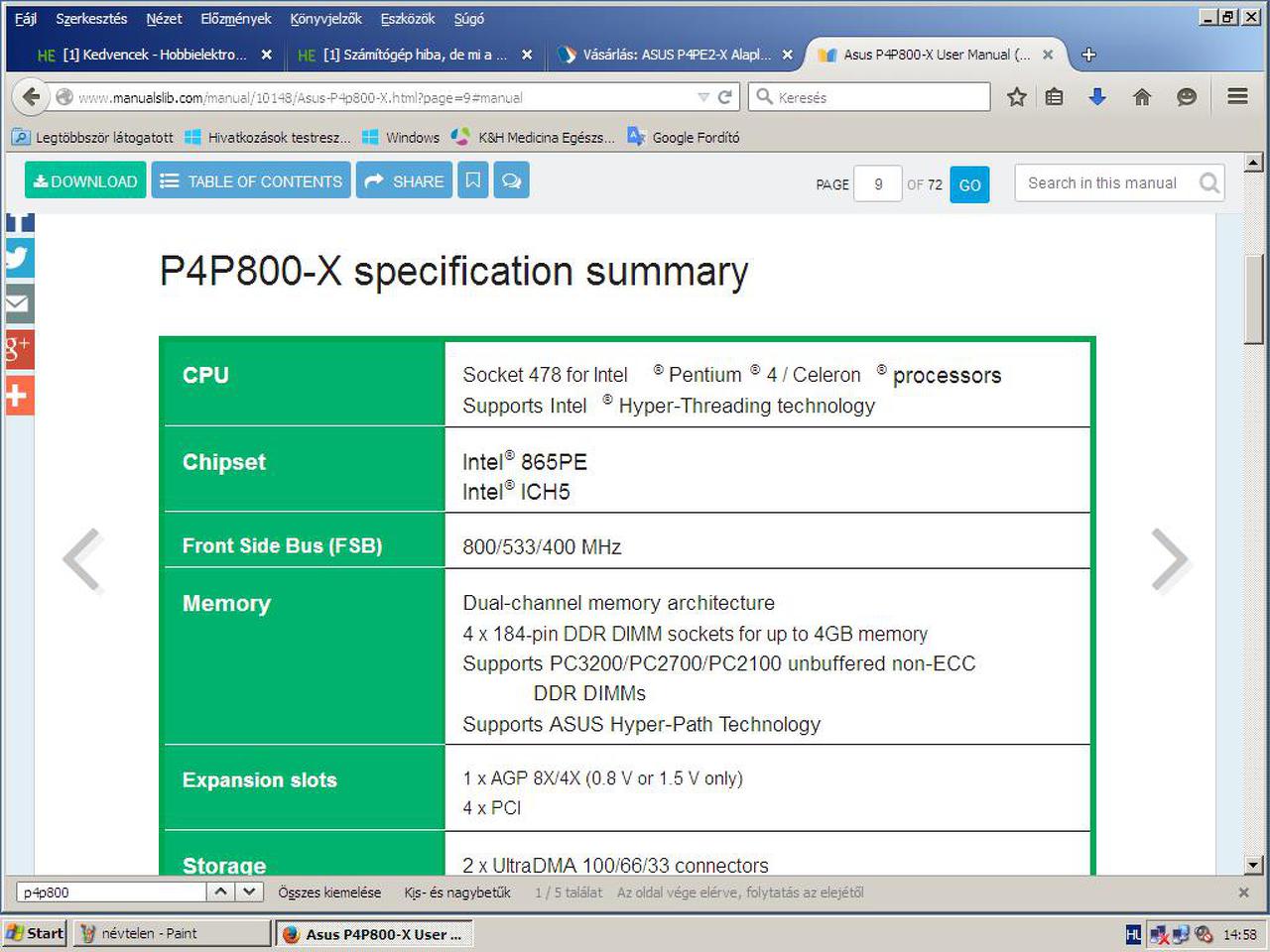Close the Asus P4P800-X User Manual tab
Viewport: 1270px width, 952px height.
(x=1048, y=55)
